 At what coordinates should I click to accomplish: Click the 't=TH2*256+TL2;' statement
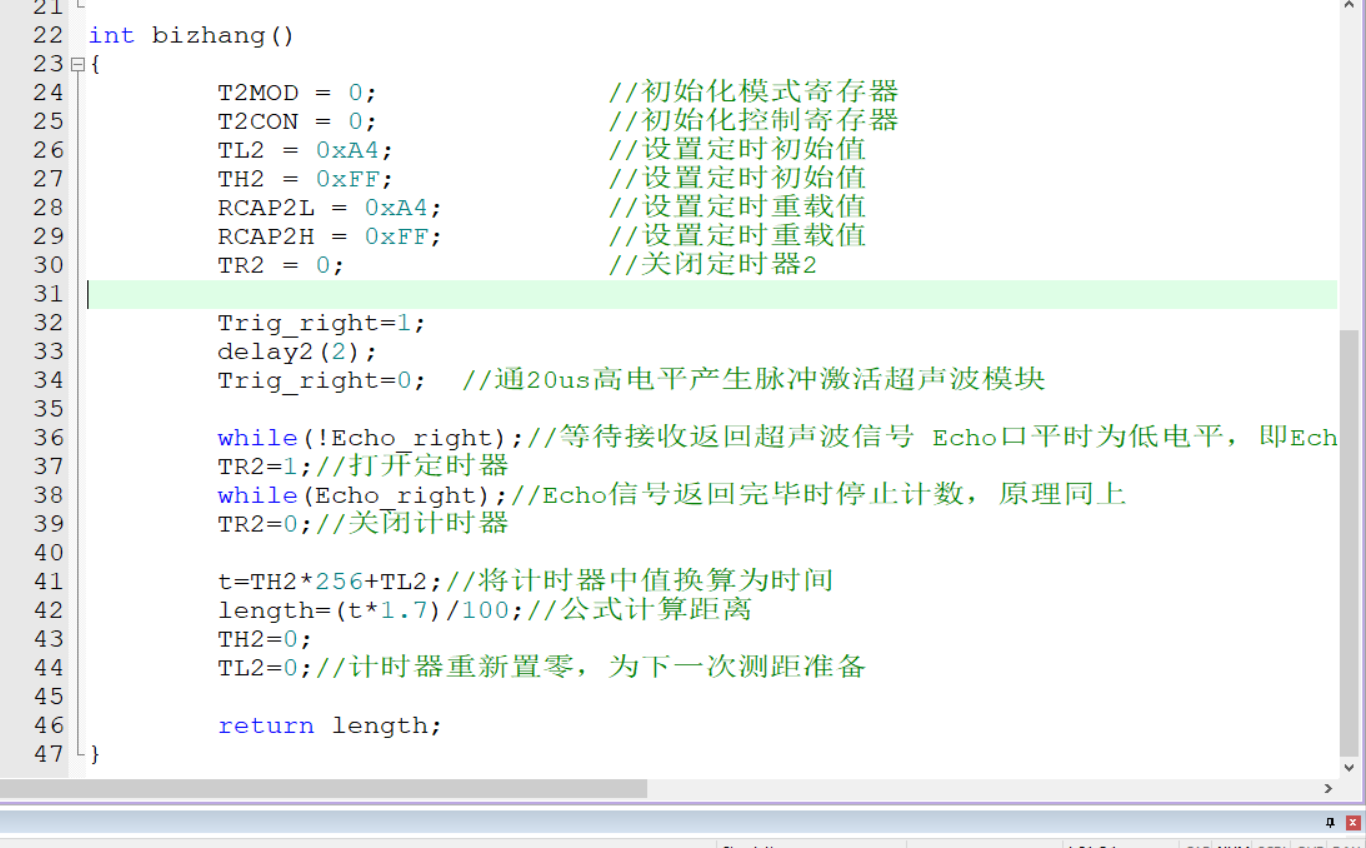point(331,582)
